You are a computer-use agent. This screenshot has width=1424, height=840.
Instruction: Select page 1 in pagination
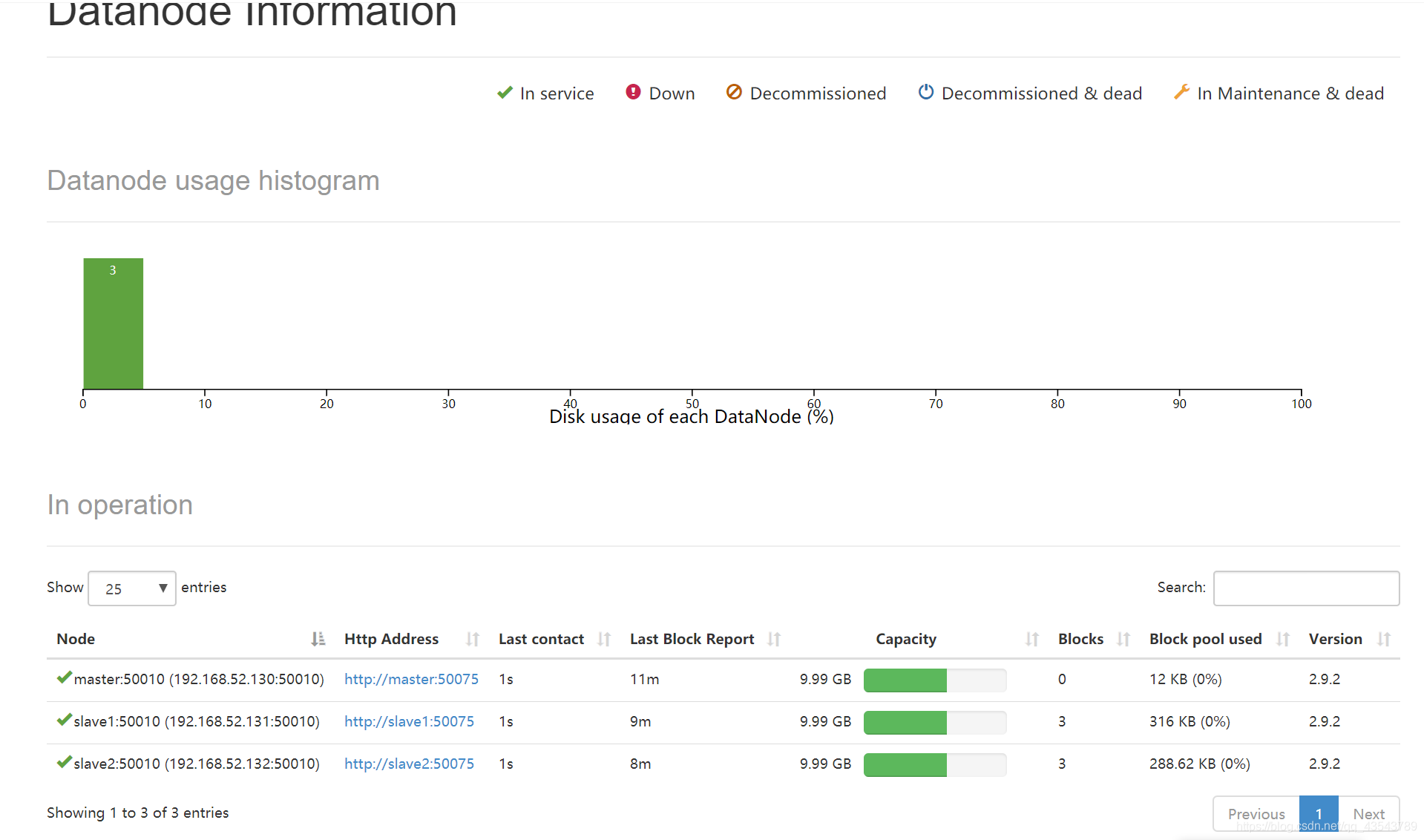(x=1319, y=814)
